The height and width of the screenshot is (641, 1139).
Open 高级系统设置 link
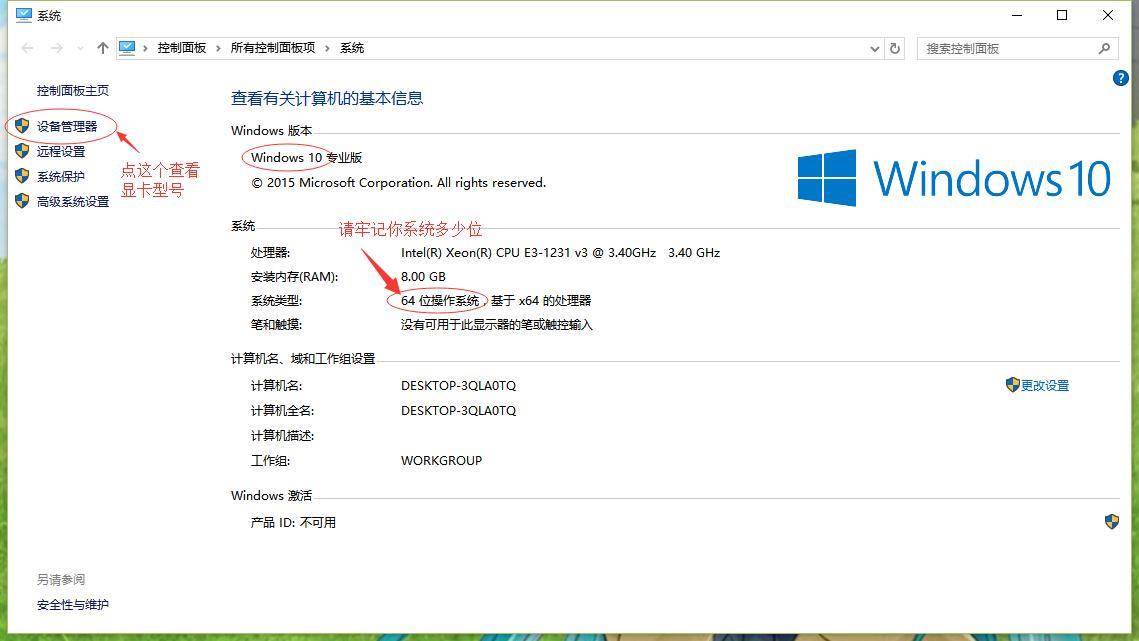point(73,201)
